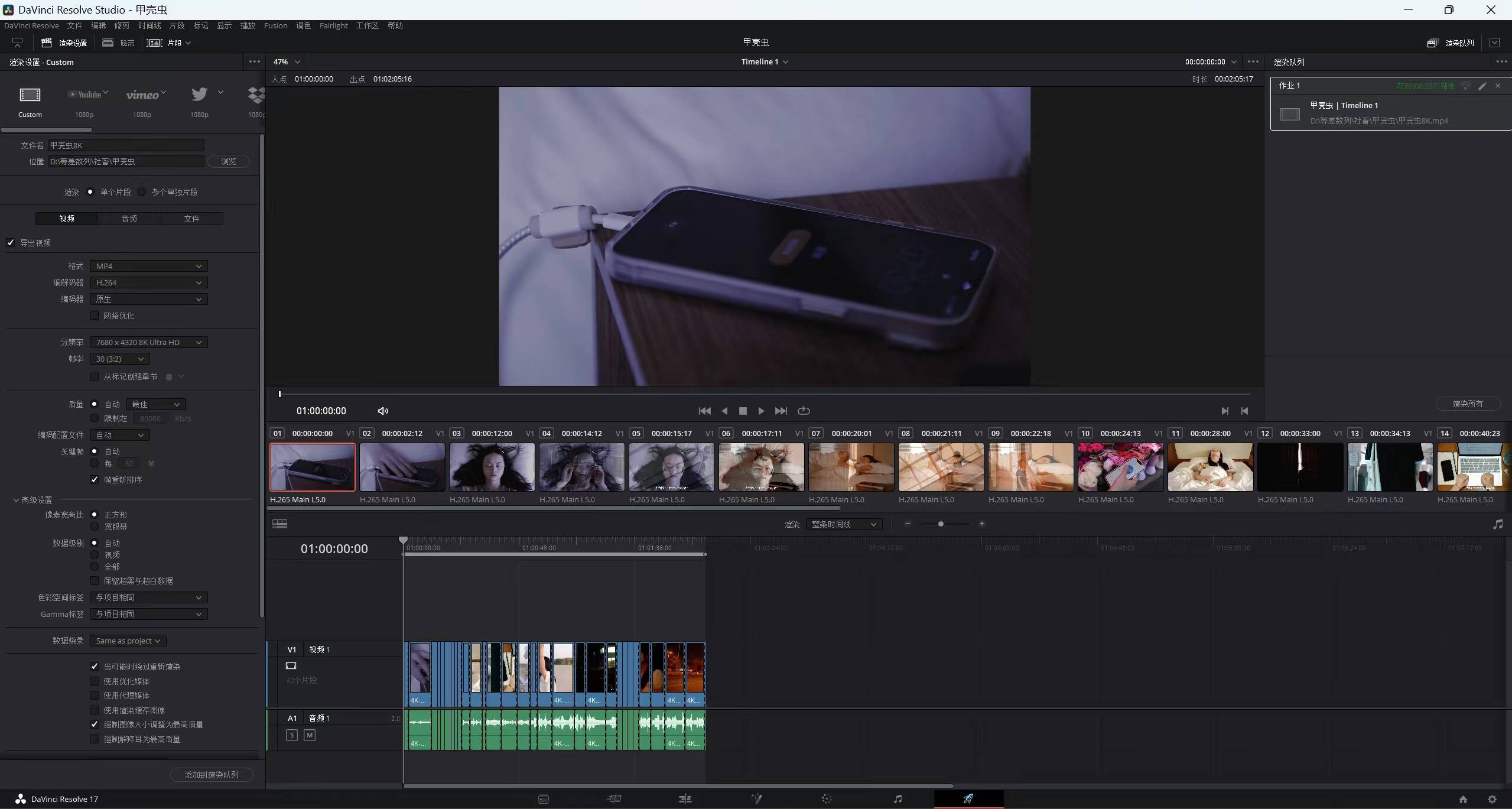Select 多个单独片段 render radio option

[141, 191]
